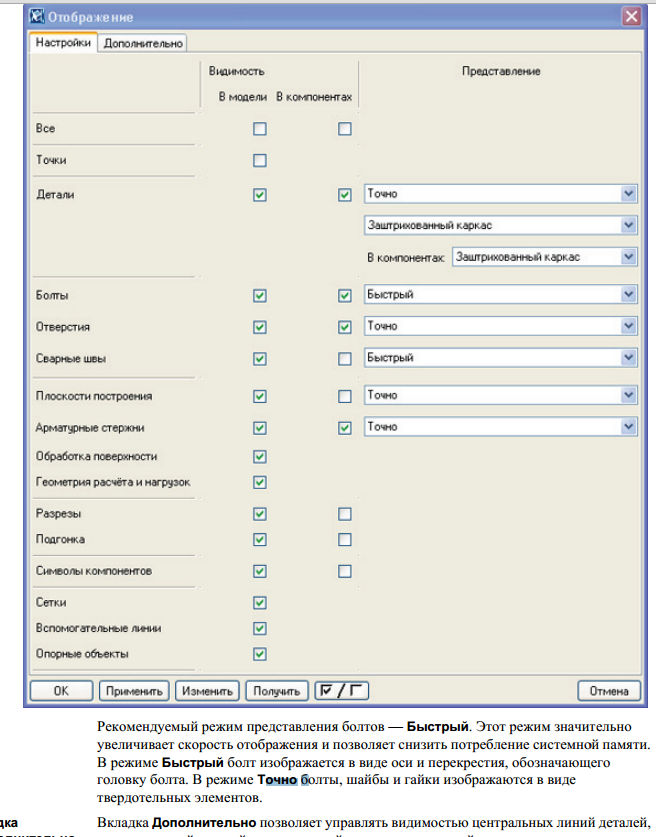The height and width of the screenshot is (837, 656).
Task: Switch to the Дополнительно tab
Action: (x=143, y=43)
